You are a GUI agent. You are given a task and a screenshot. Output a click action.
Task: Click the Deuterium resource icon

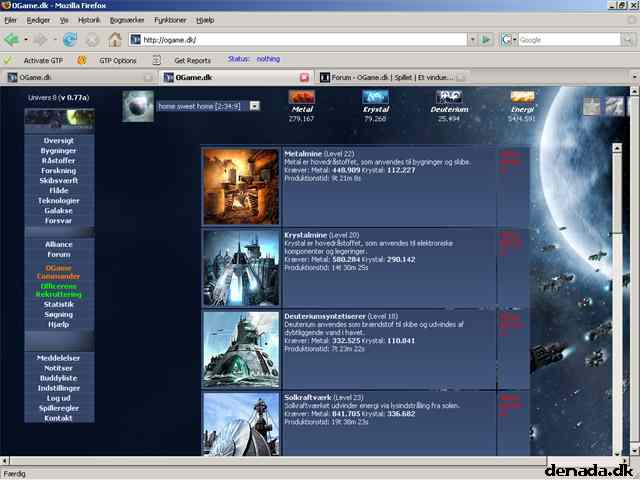point(449,97)
